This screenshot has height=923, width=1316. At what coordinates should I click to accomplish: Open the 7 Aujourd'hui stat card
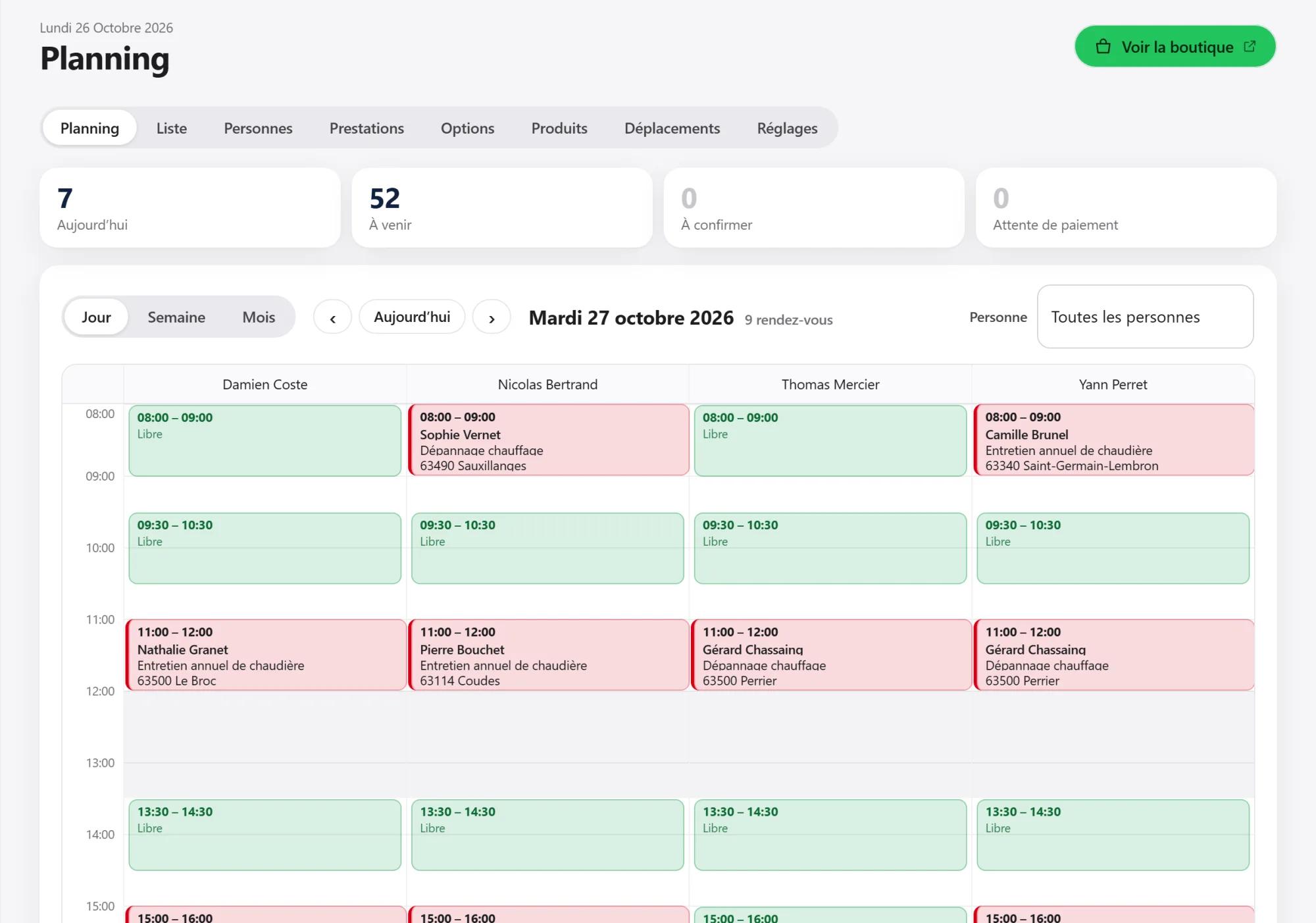(x=190, y=207)
